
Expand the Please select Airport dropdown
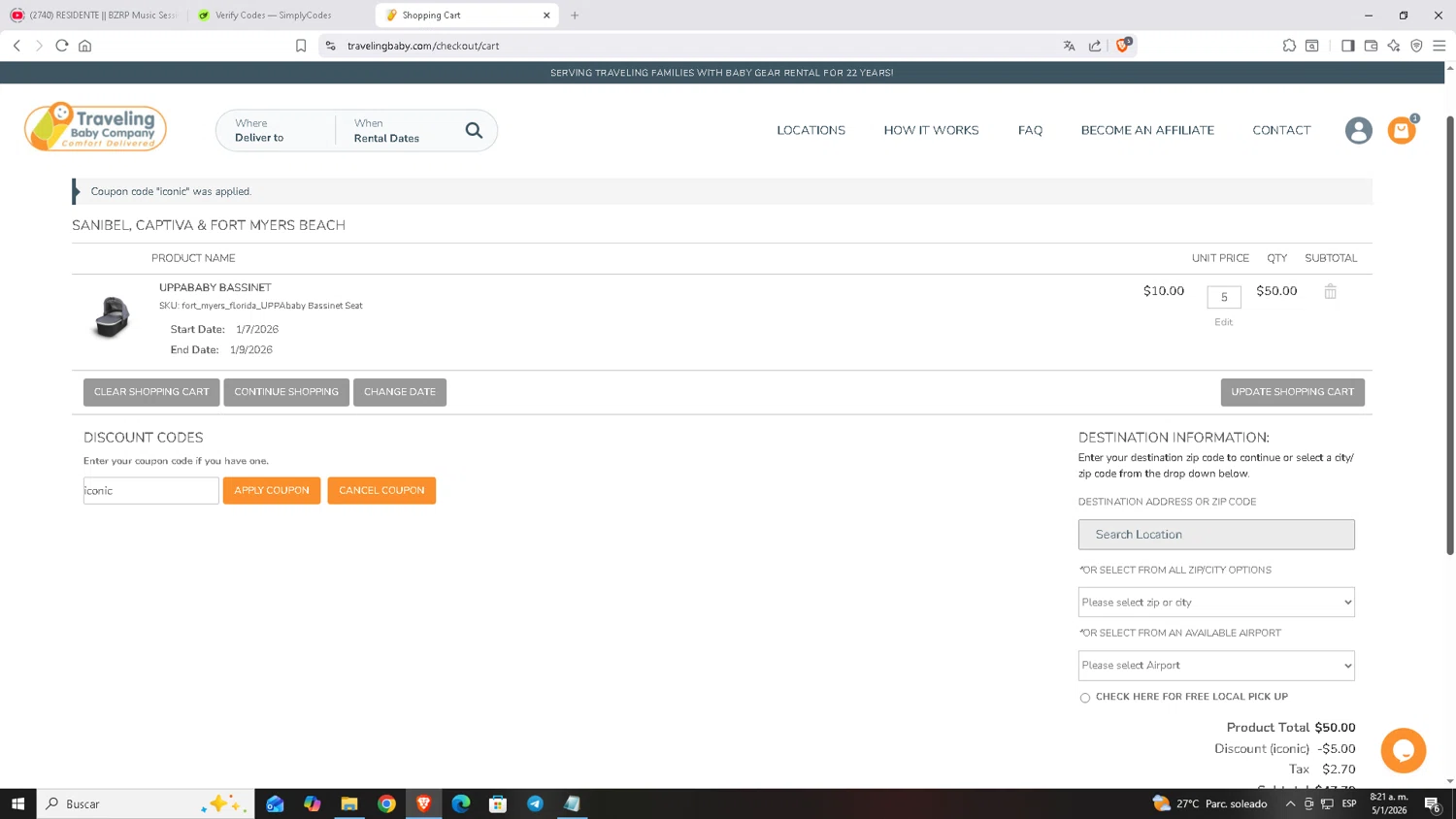1215,665
